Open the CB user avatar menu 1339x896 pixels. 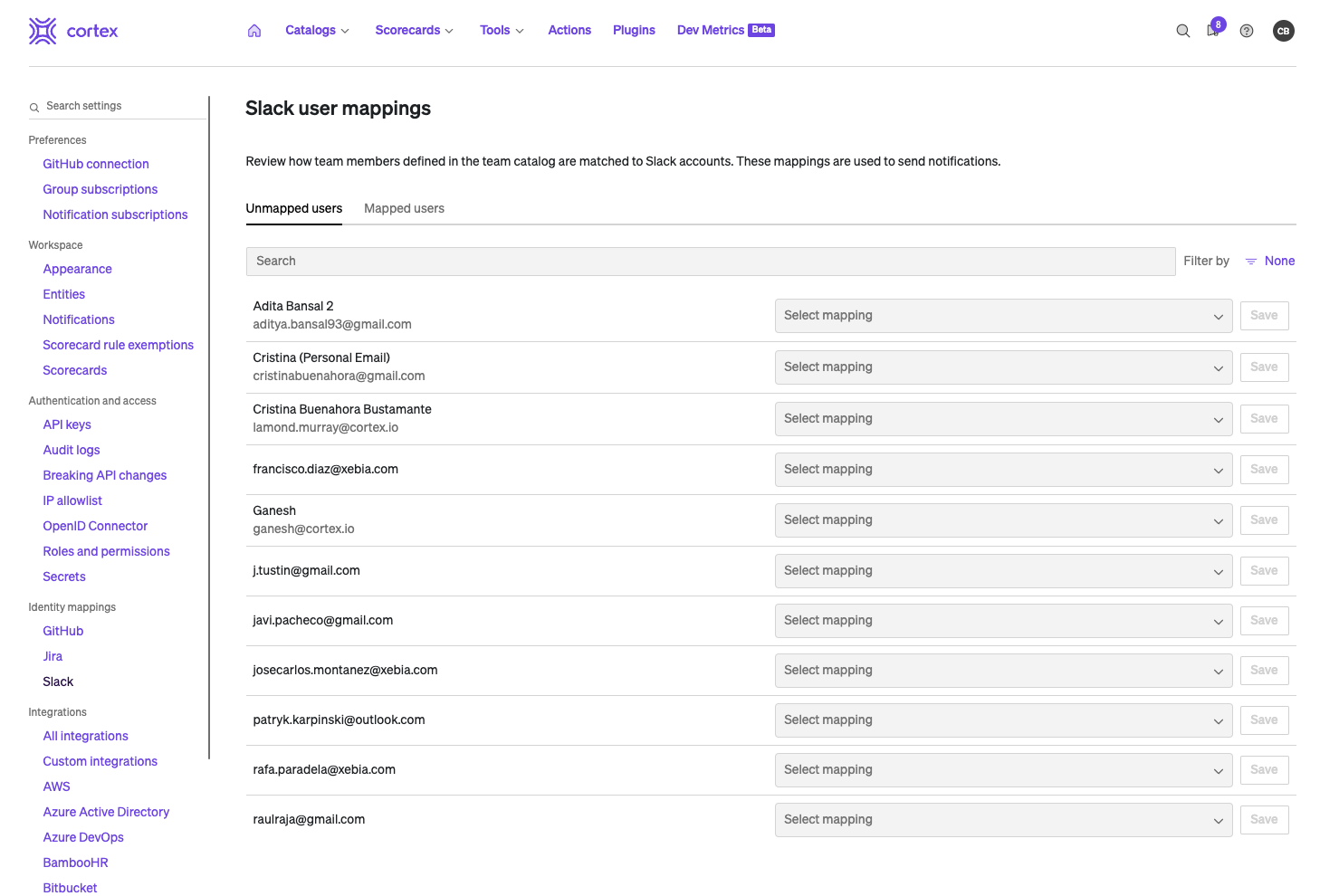coord(1283,31)
